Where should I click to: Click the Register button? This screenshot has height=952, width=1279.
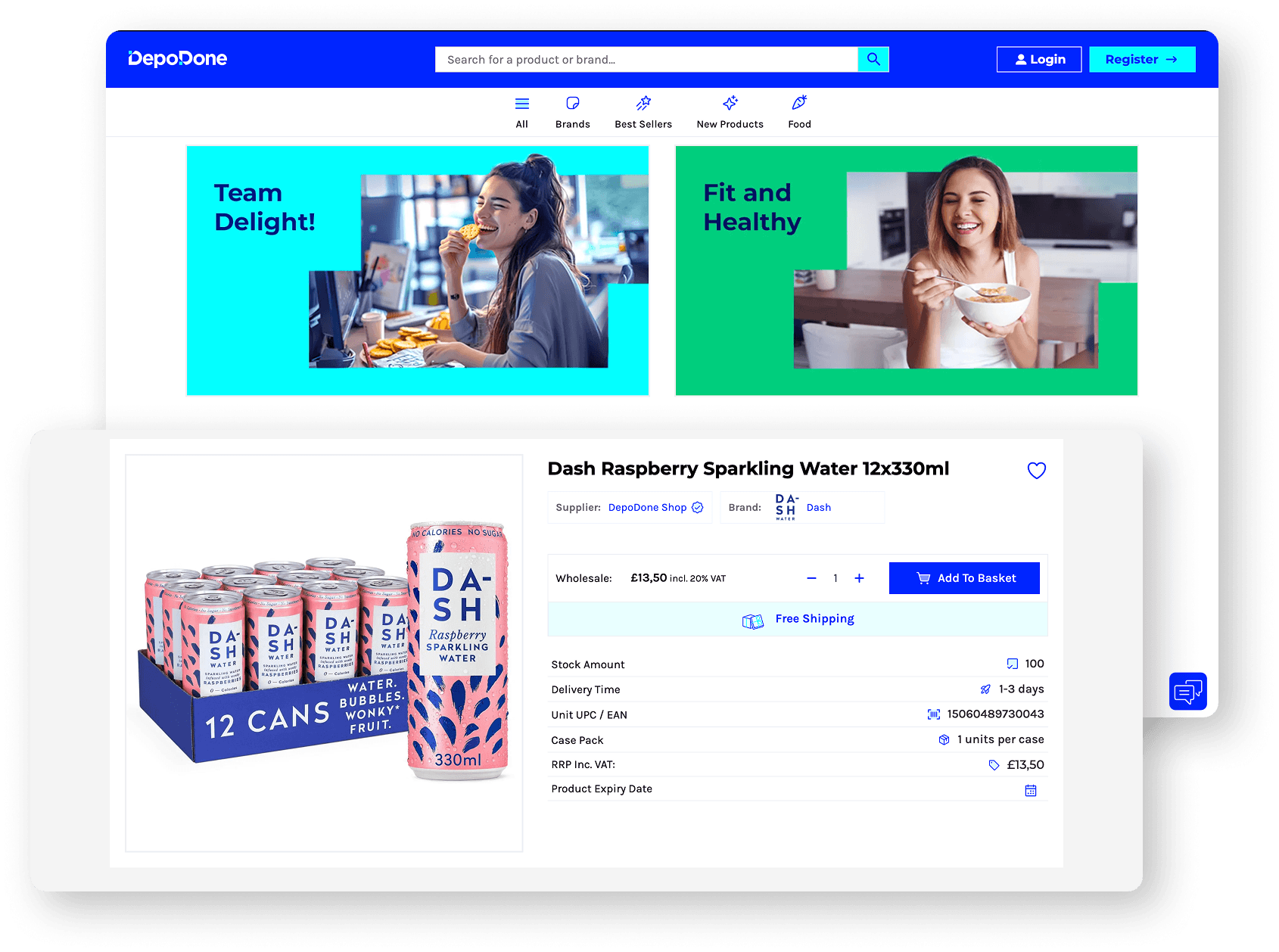pos(1141,59)
